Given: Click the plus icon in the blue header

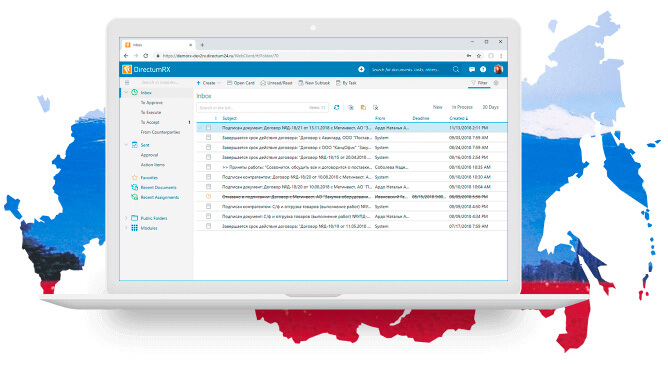Looking at the screenshot, I should point(361,69).
